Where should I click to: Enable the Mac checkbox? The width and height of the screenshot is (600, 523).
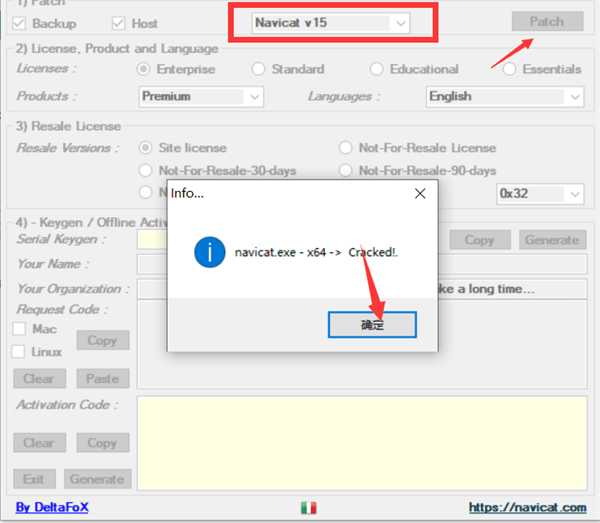click(x=19, y=329)
